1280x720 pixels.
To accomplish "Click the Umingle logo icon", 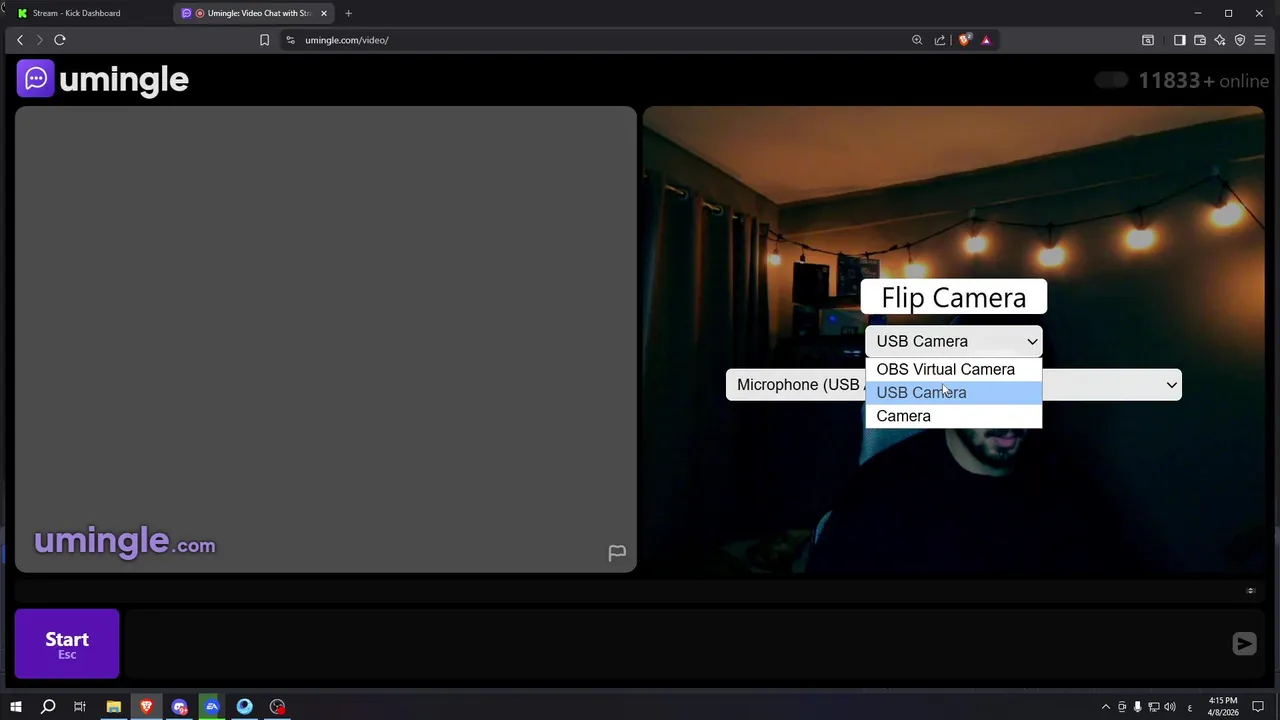I will 36,79.
